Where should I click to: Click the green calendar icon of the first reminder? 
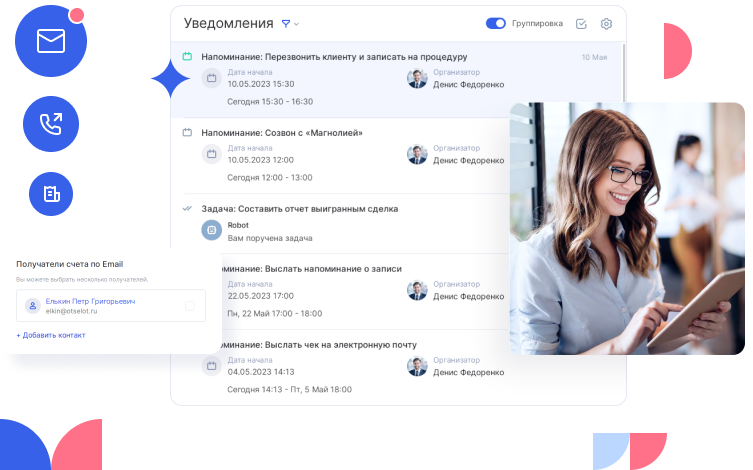pyautogui.click(x=187, y=57)
